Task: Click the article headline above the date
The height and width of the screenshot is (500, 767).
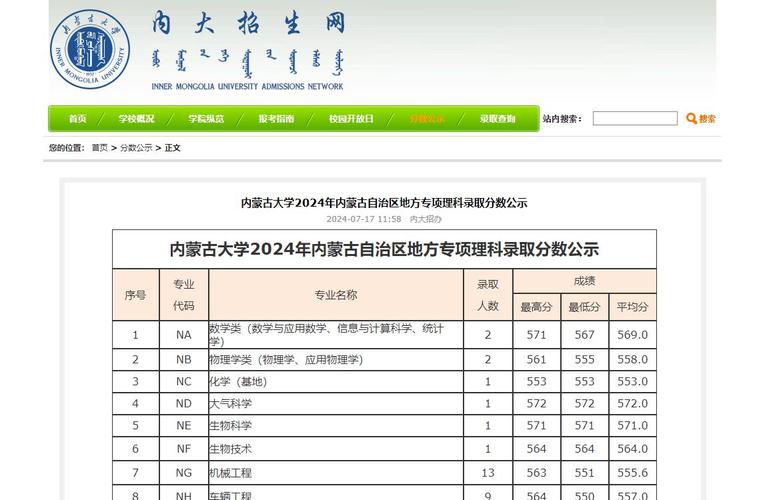Action: click(x=384, y=203)
